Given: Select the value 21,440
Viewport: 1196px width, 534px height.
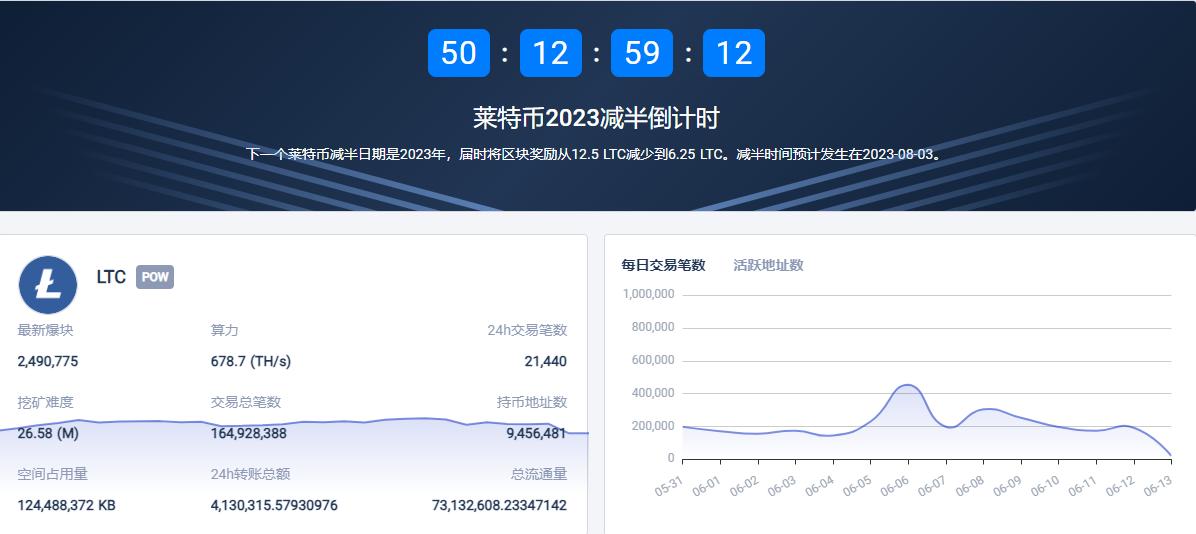Looking at the screenshot, I should pyautogui.click(x=545, y=361).
